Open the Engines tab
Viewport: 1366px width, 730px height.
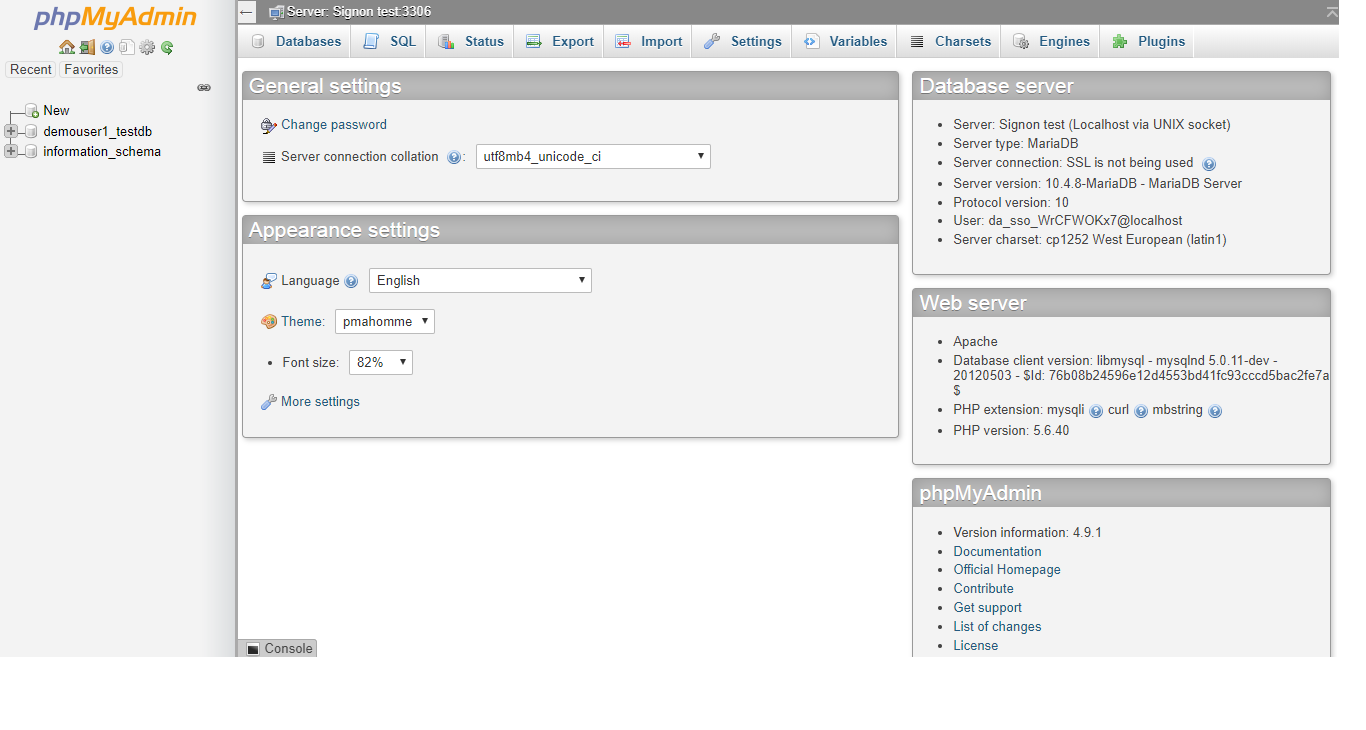coord(1051,41)
